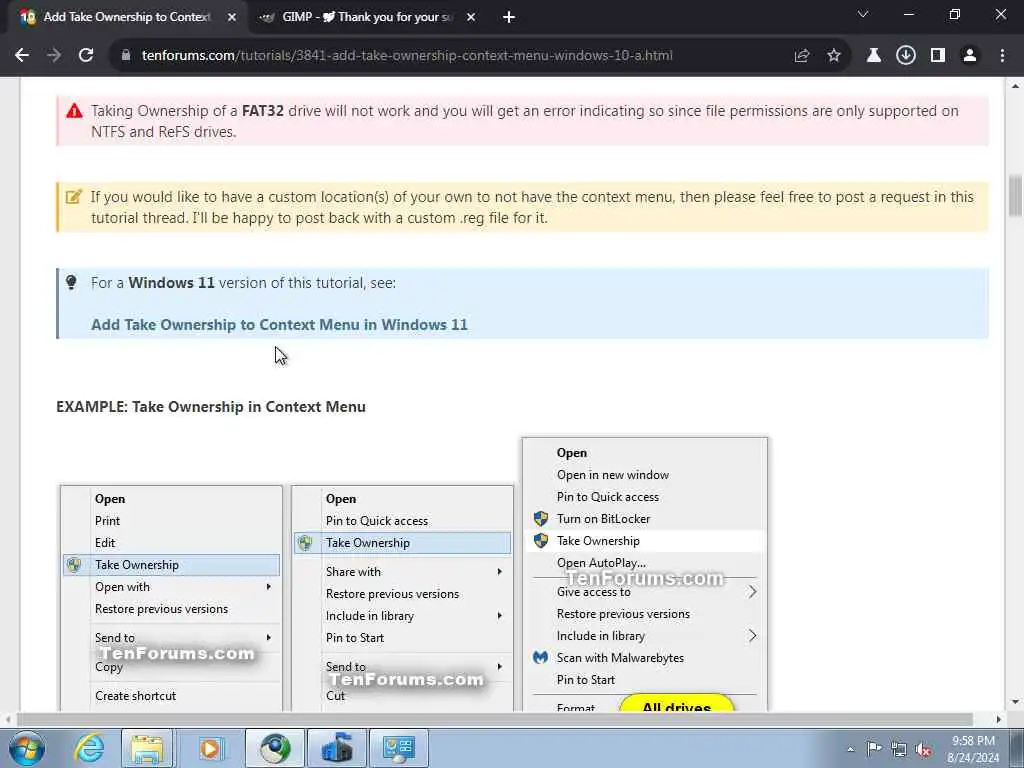
Task: Expand the Give access to chevron
Action: pyautogui.click(x=752, y=592)
